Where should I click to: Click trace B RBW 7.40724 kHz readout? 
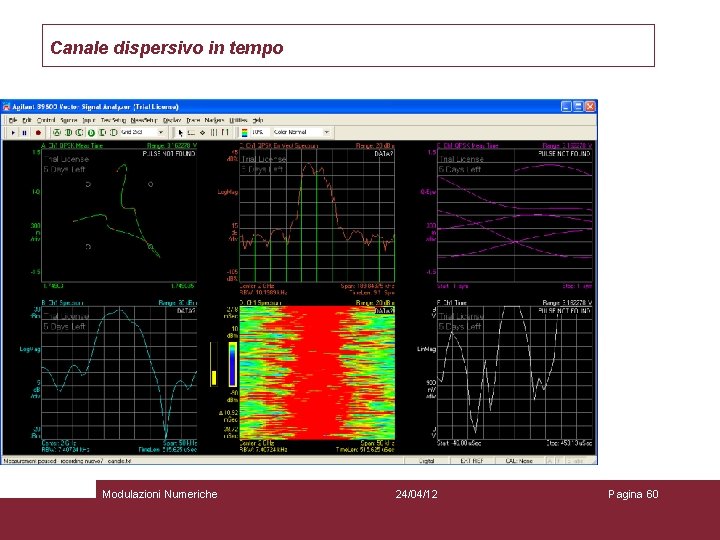click(66, 450)
